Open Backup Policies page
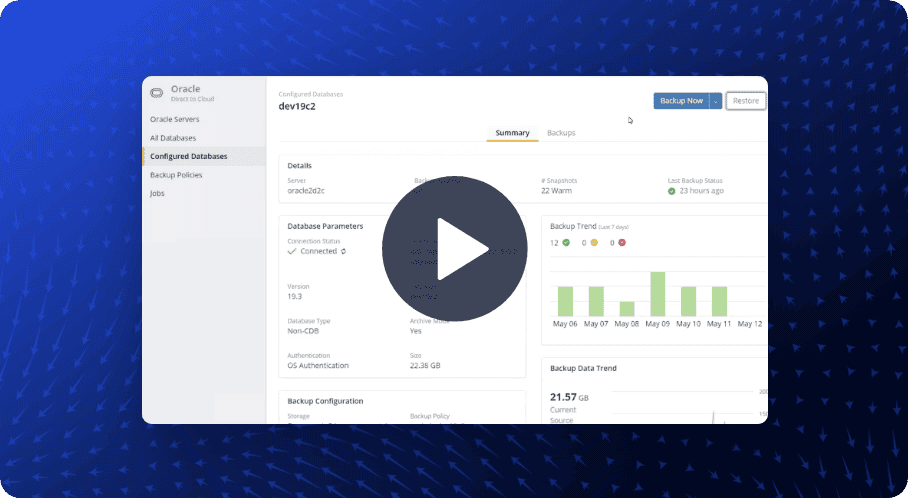Viewport: 908px width, 498px height. tap(176, 175)
